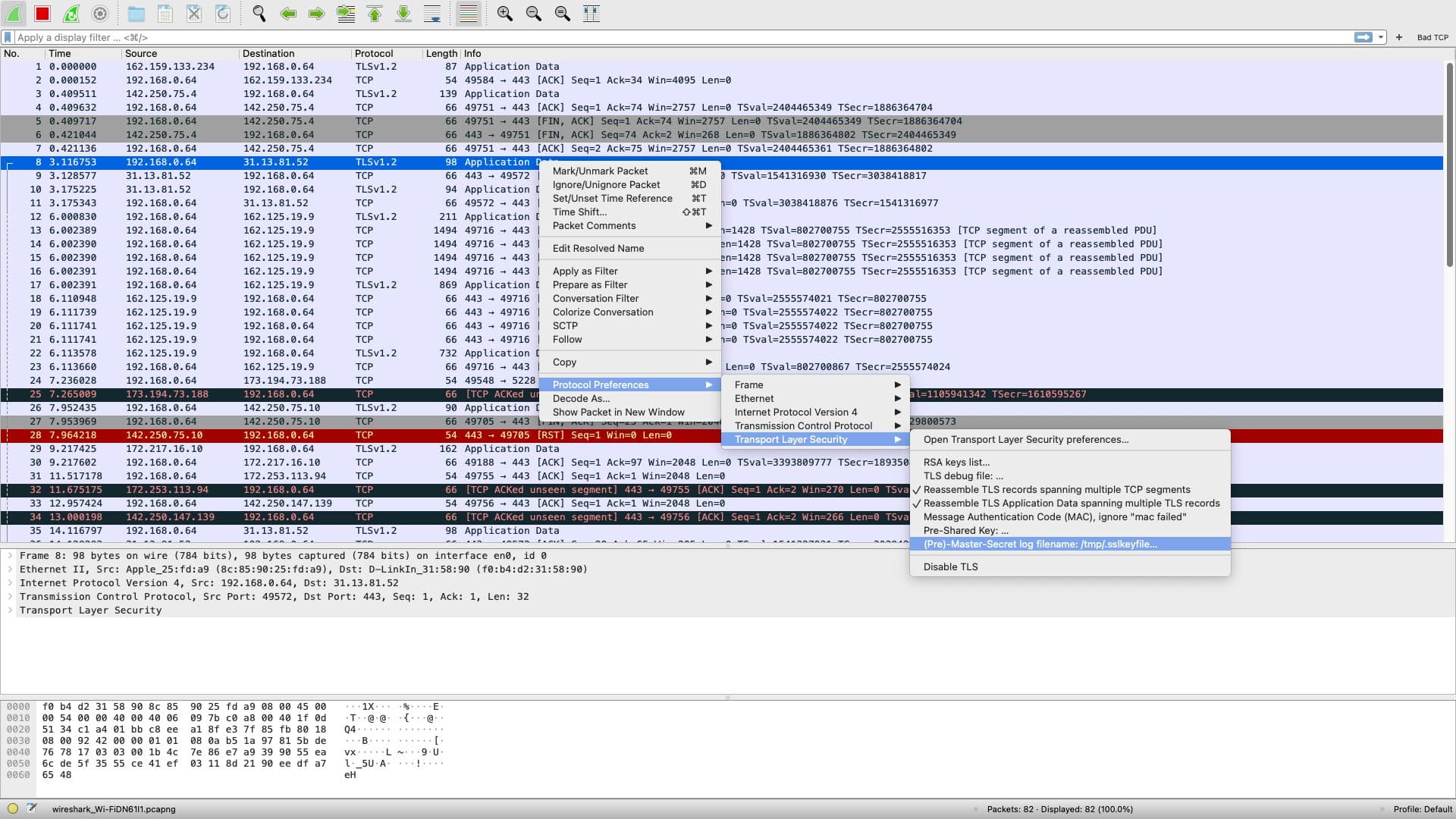1456x819 pixels.
Task: Toggle Ignore/Unignore Packet in context menu
Action: [629, 185]
